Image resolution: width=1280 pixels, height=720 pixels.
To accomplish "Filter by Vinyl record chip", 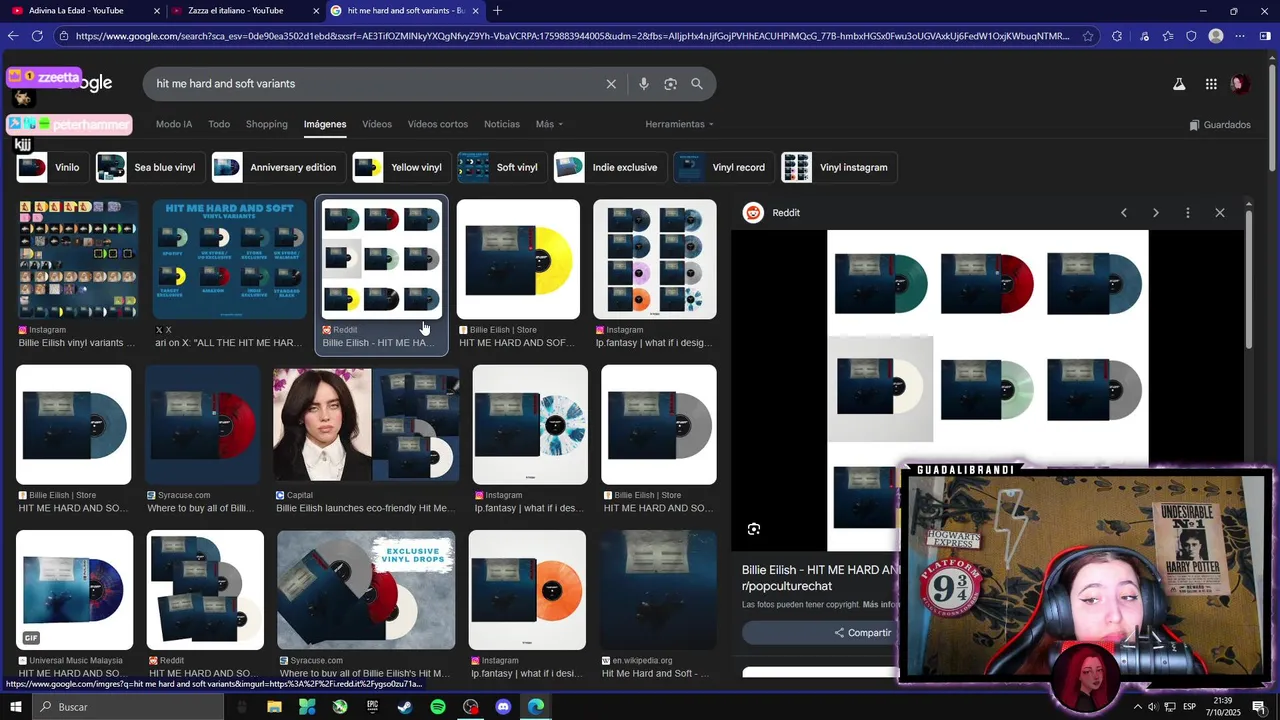I will coord(724,167).
